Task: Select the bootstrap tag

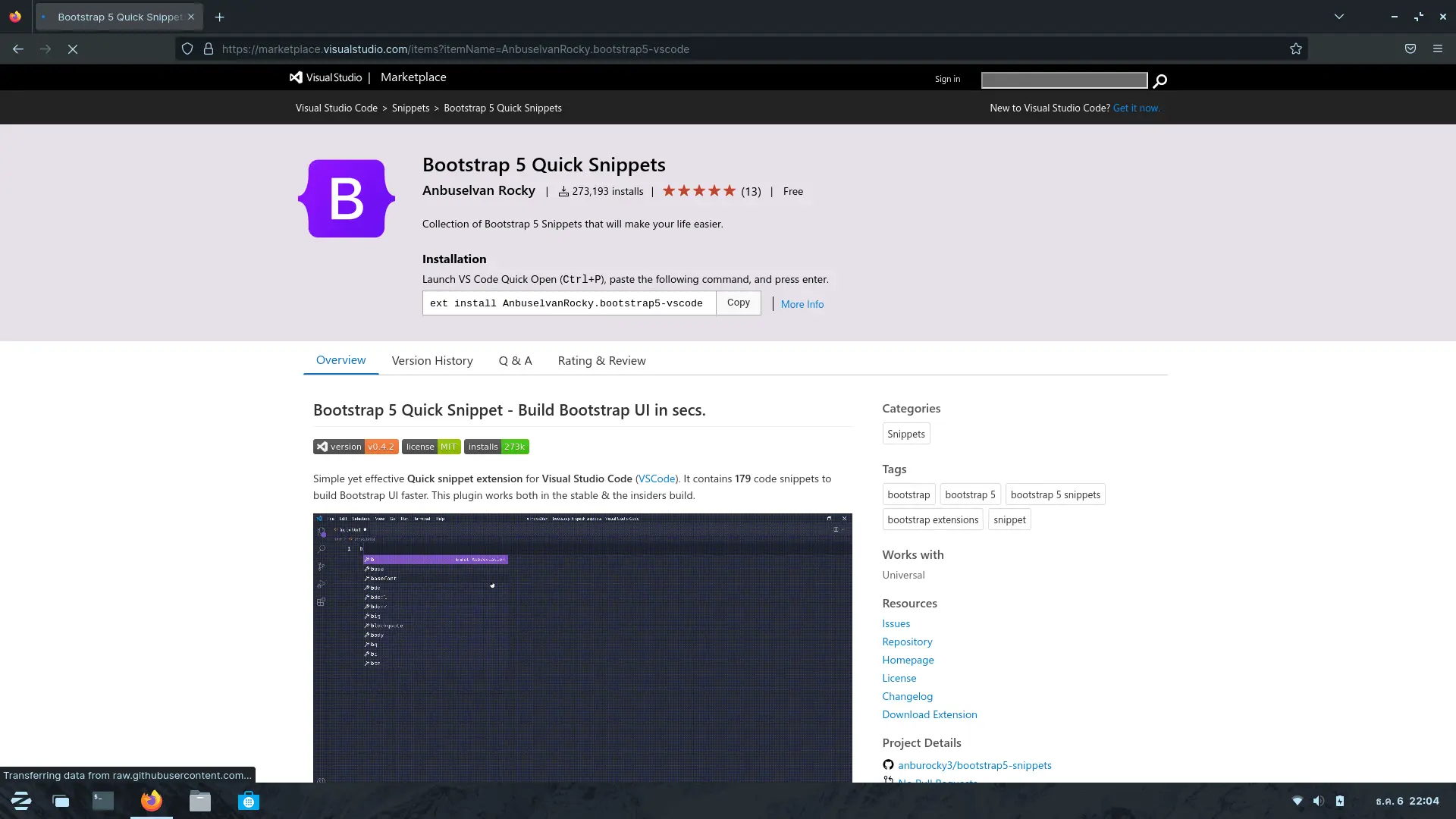Action: click(x=908, y=494)
